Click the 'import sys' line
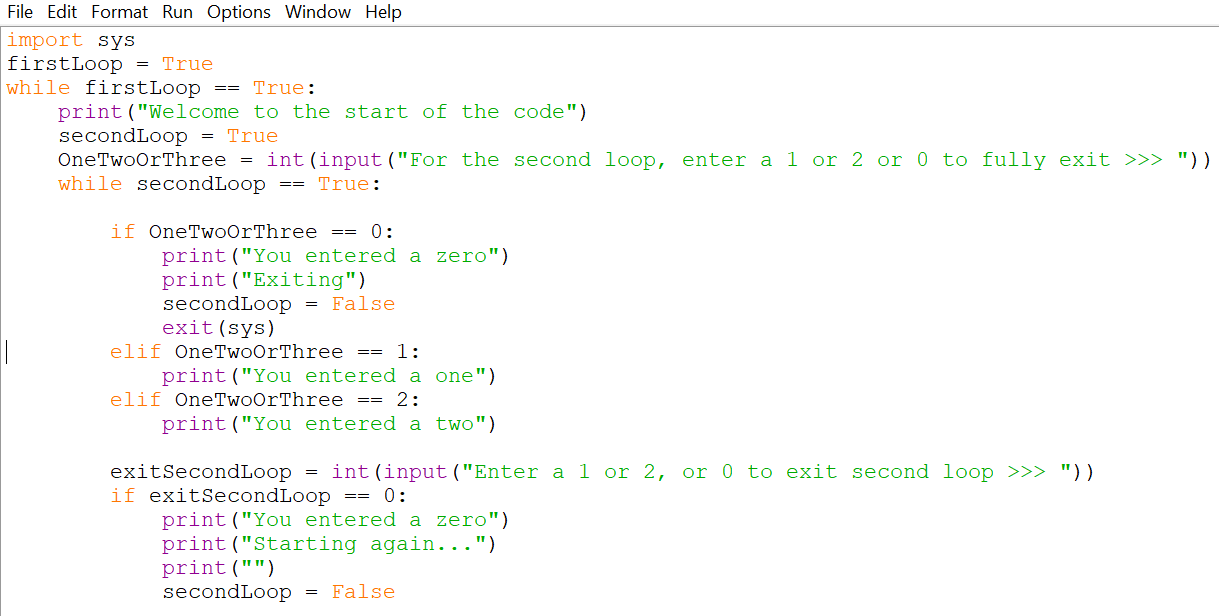1219x616 pixels. [71, 40]
